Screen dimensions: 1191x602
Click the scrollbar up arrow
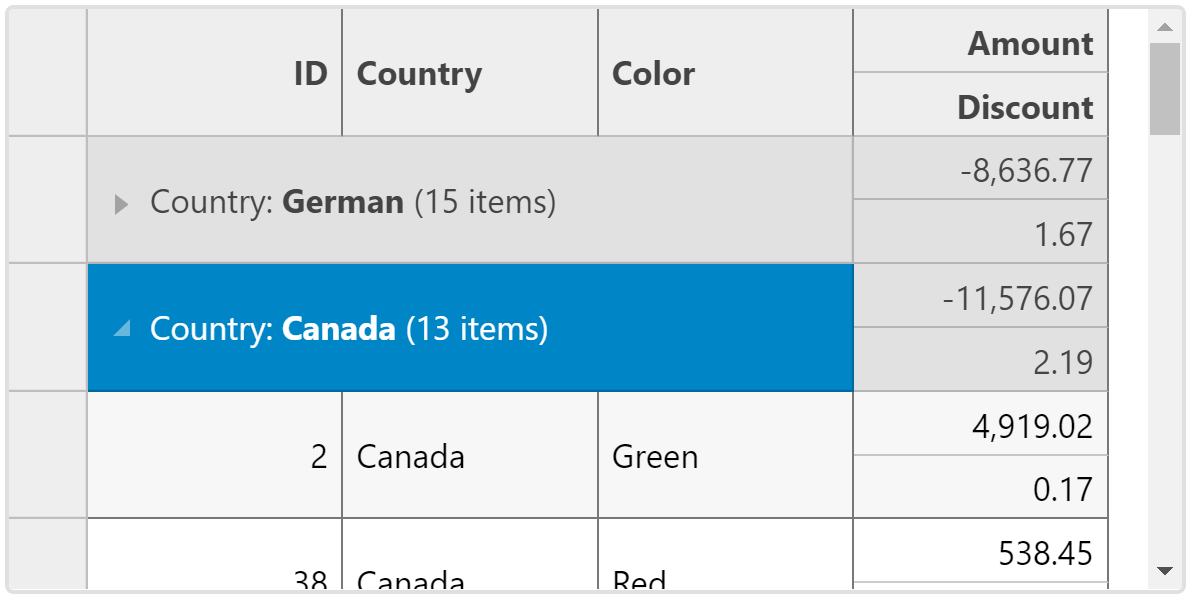click(x=1164, y=27)
